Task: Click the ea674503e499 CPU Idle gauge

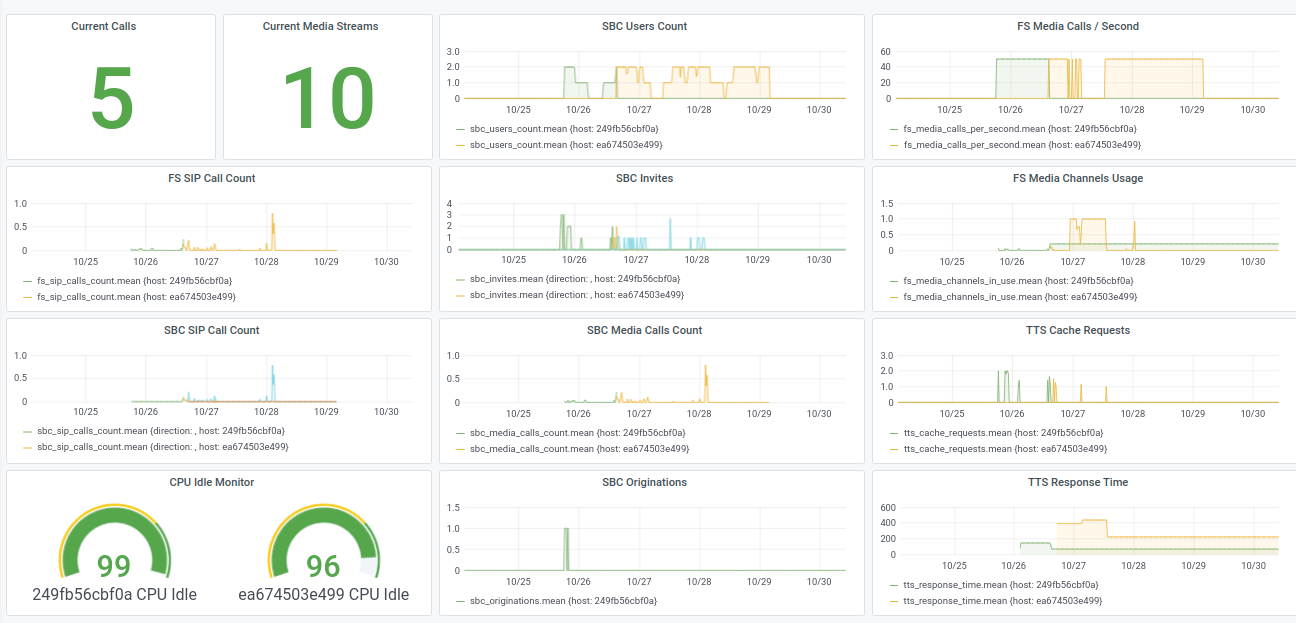Action: [322, 545]
